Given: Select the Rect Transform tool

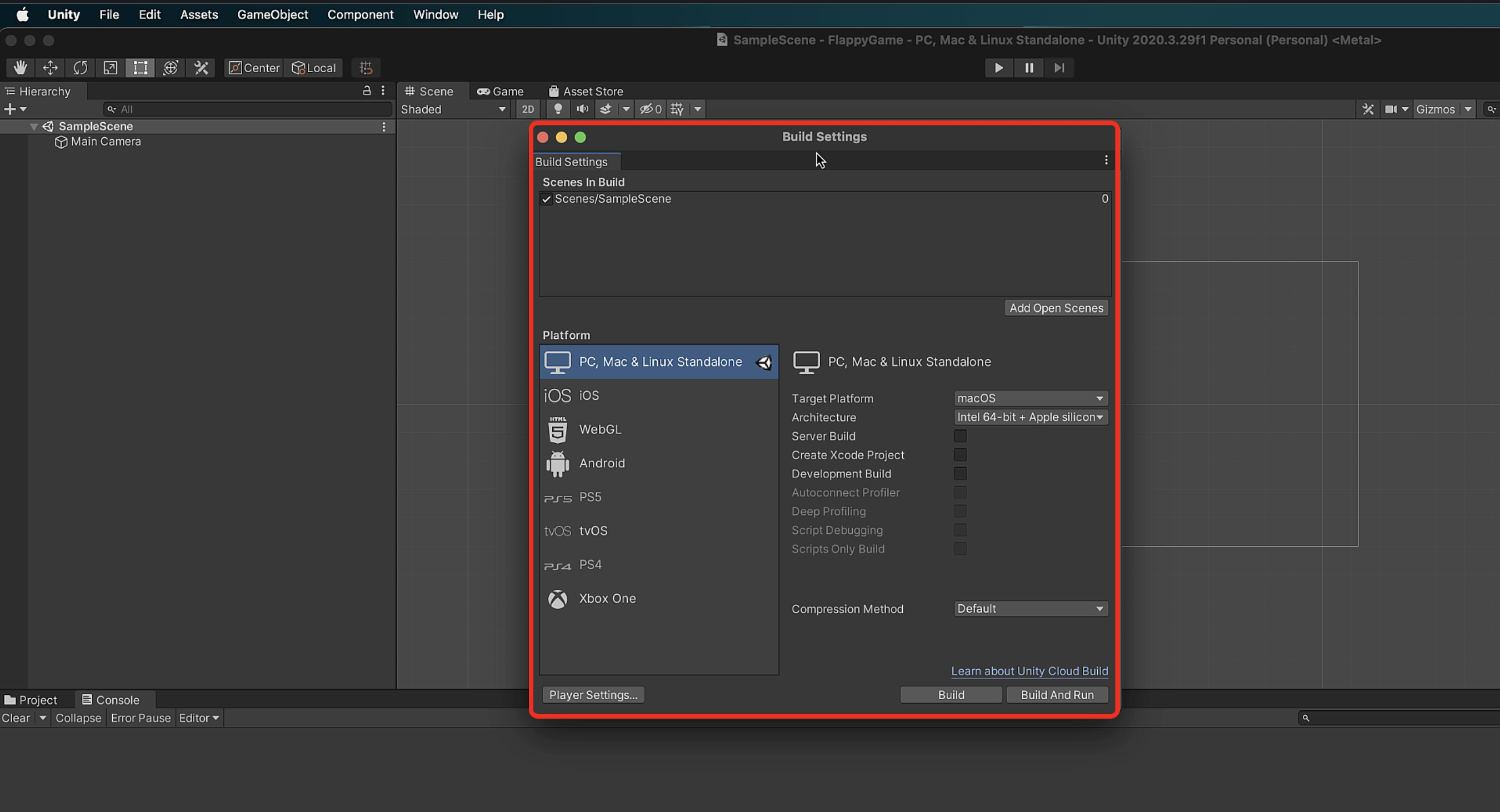Looking at the screenshot, I should 141,68.
